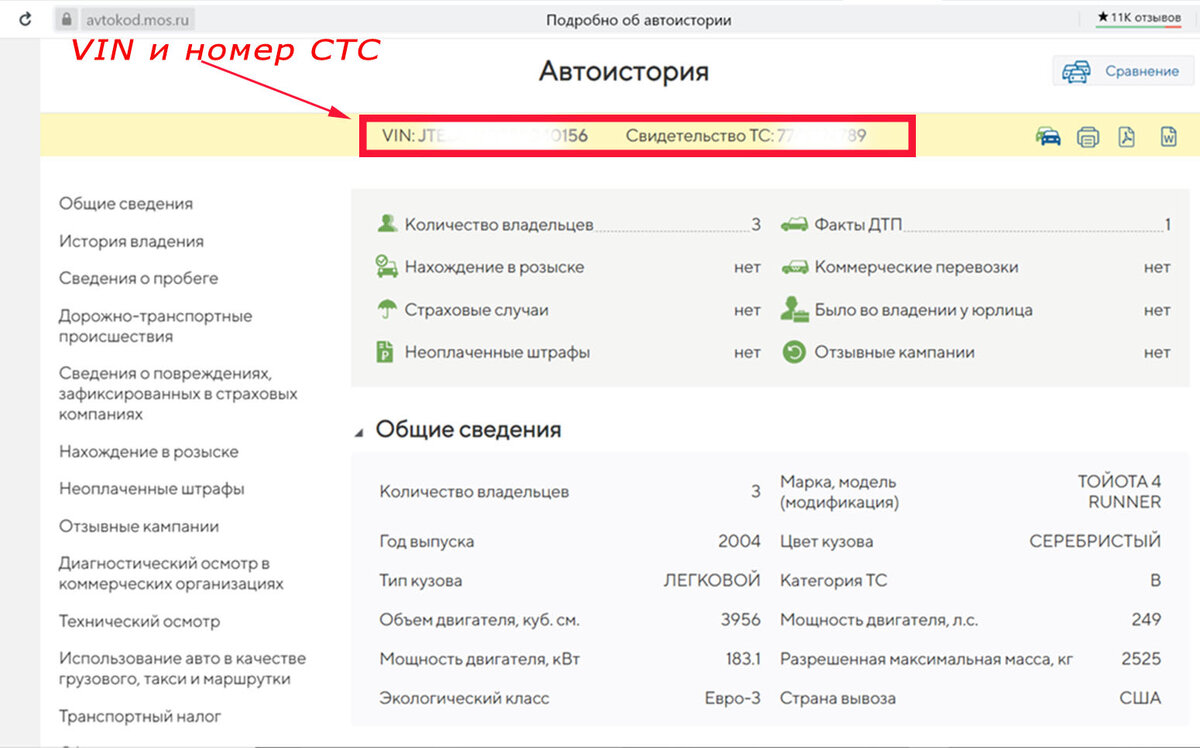The image size is (1200, 748).
Task: Click the recall arrow icon beside Отзывные кампании
Action: [796, 352]
